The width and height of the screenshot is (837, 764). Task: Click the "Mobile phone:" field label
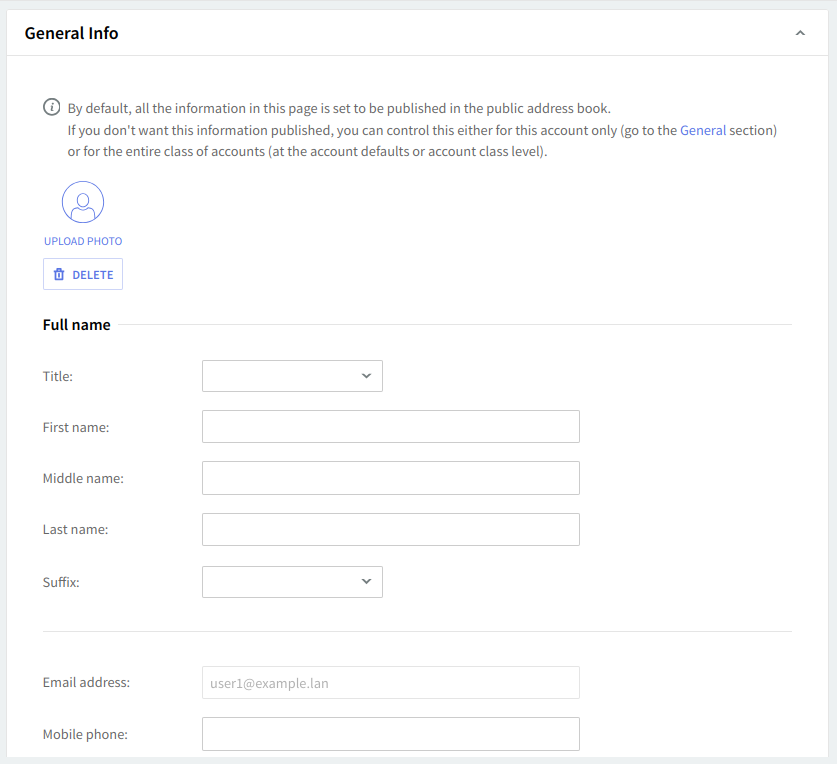click(x=85, y=735)
